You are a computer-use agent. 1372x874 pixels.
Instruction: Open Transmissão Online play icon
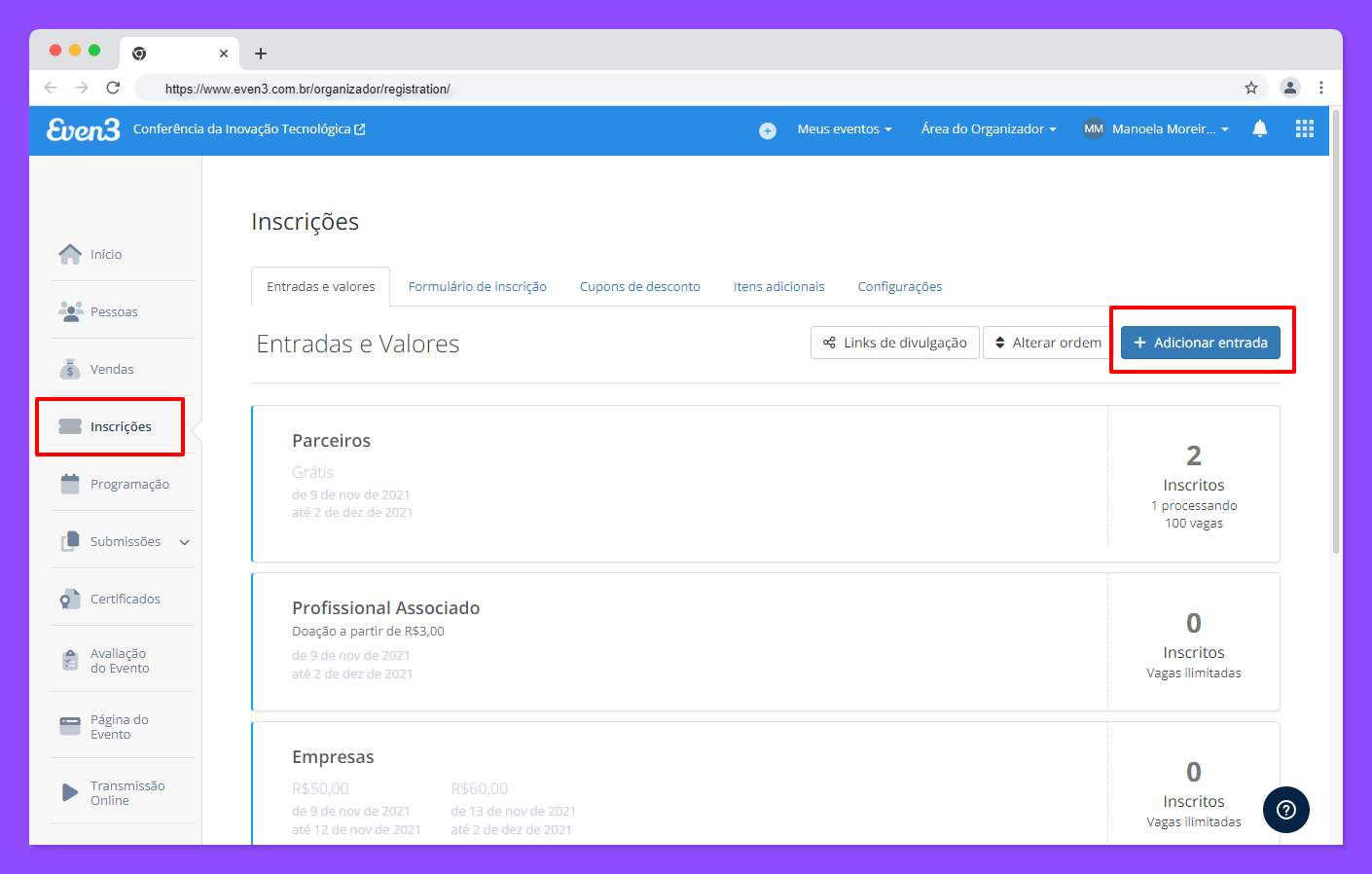(70, 792)
